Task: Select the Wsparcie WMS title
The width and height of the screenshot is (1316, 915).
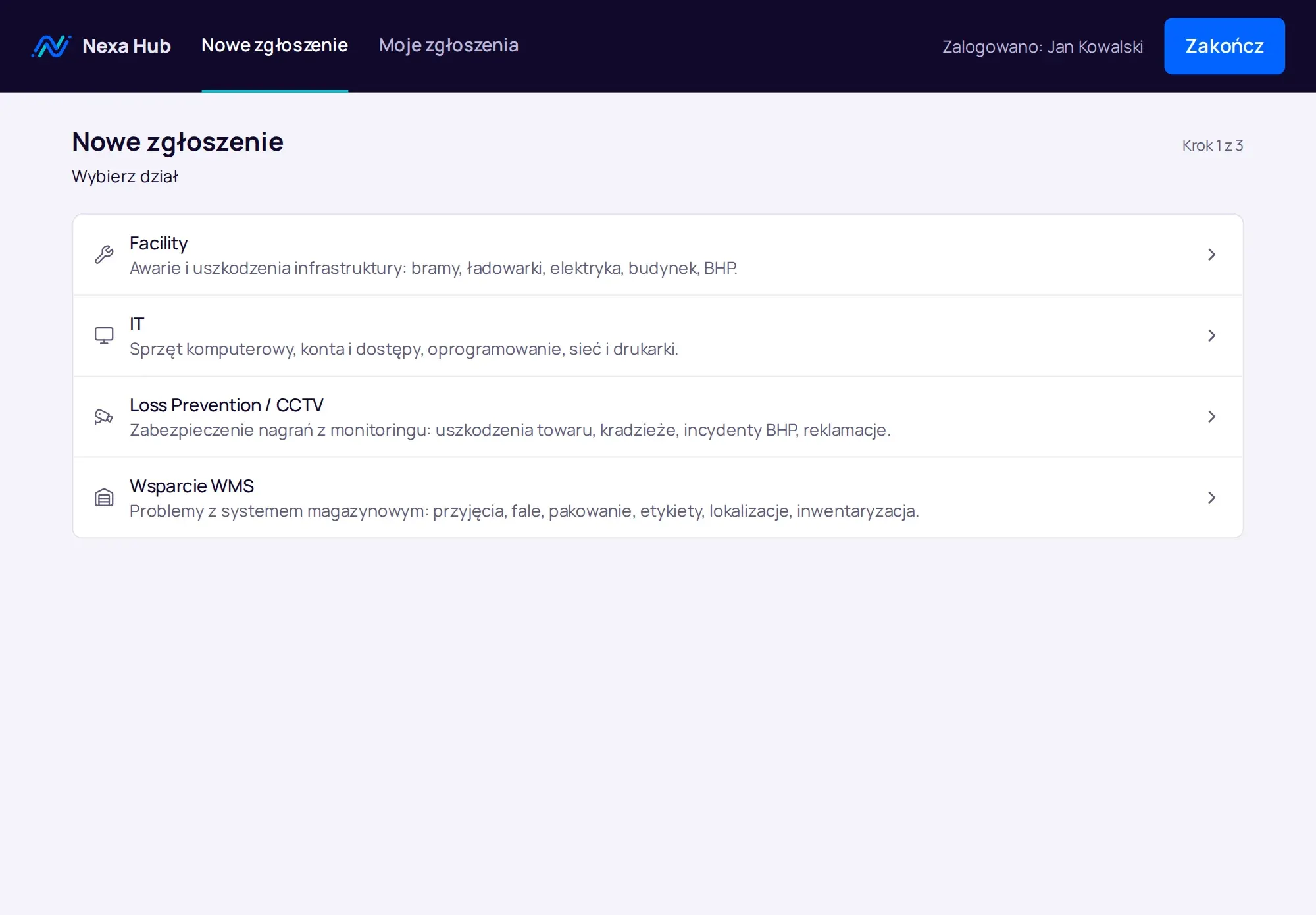Action: point(191,486)
